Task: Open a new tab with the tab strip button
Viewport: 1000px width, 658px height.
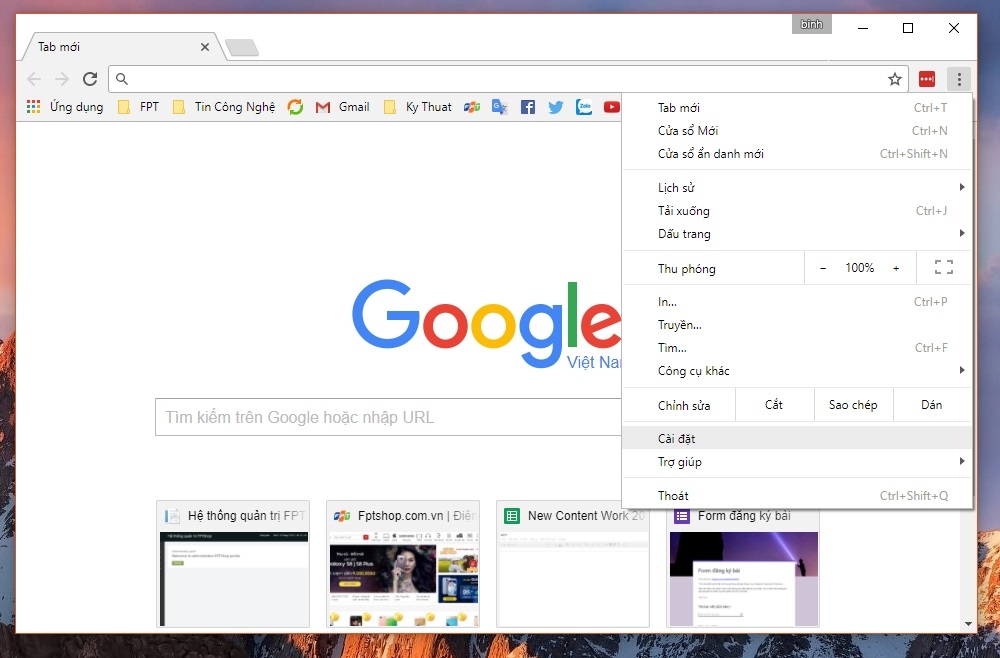Action: tap(242, 47)
